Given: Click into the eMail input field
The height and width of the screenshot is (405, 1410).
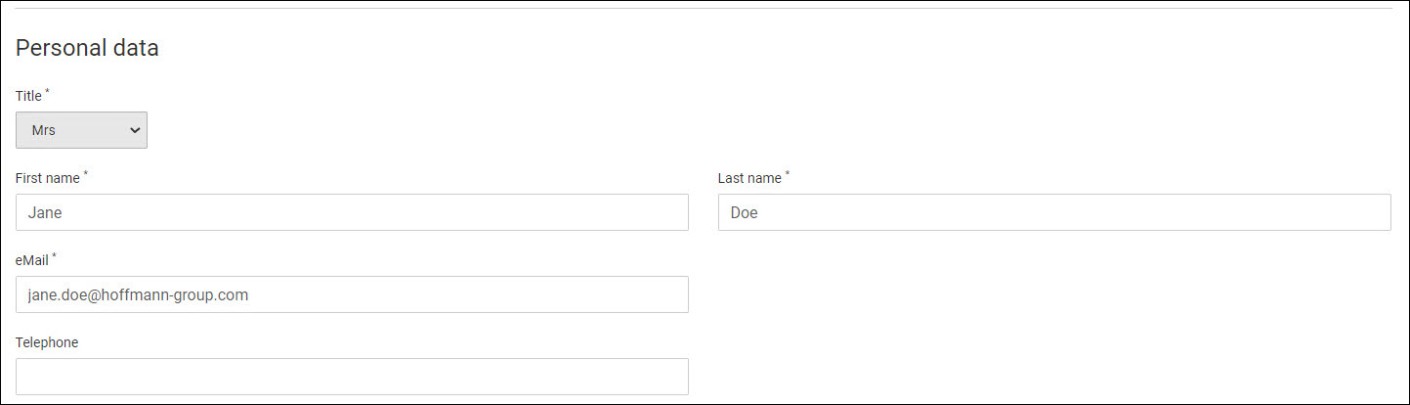Looking at the screenshot, I should [352, 295].
